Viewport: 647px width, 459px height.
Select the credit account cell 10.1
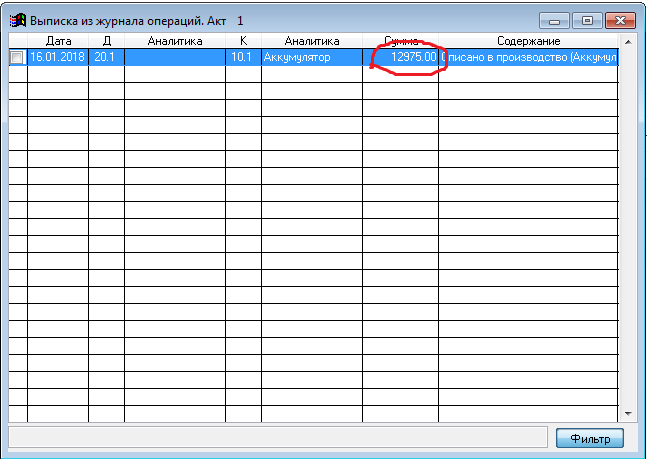(243, 58)
